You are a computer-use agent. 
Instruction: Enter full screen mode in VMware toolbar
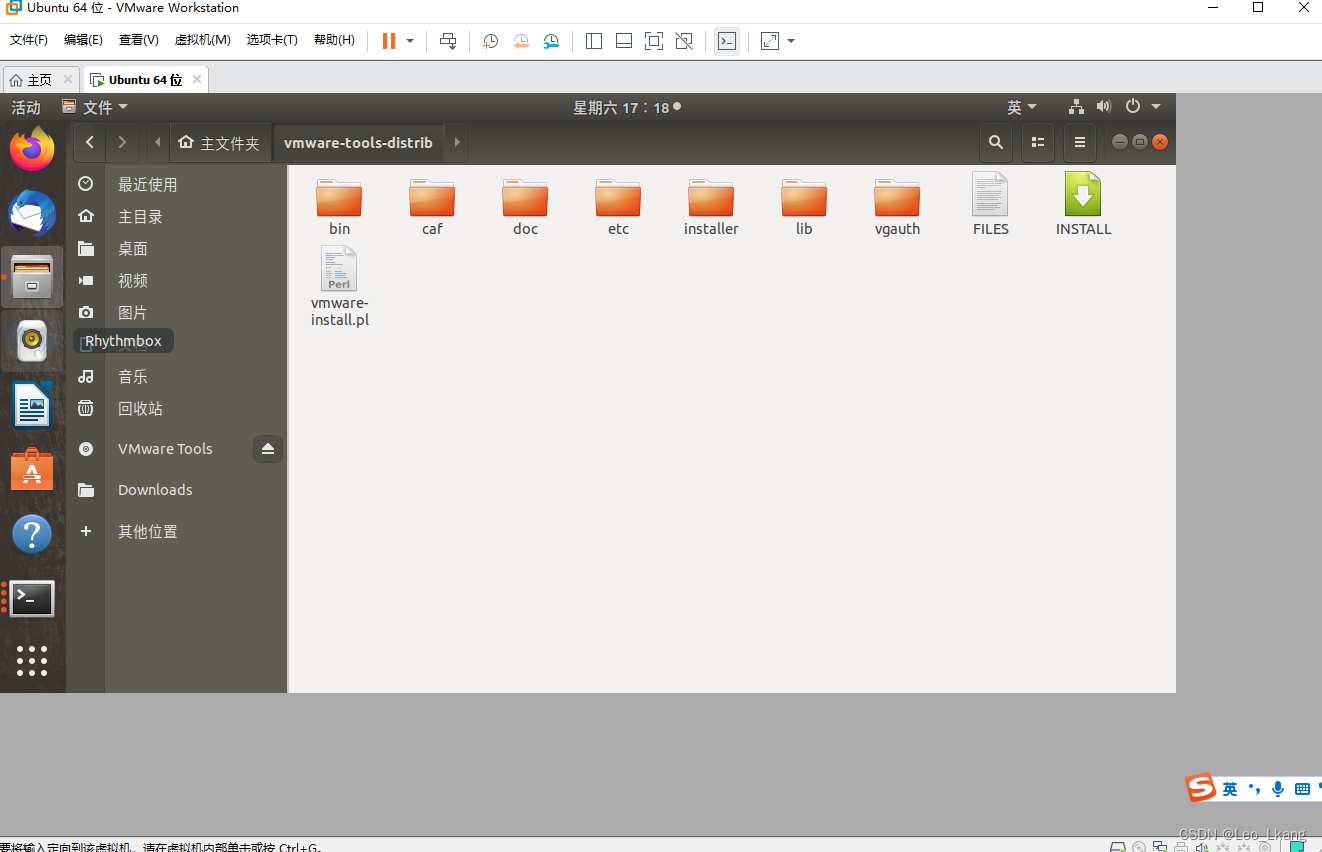click(x=654, y=41)
